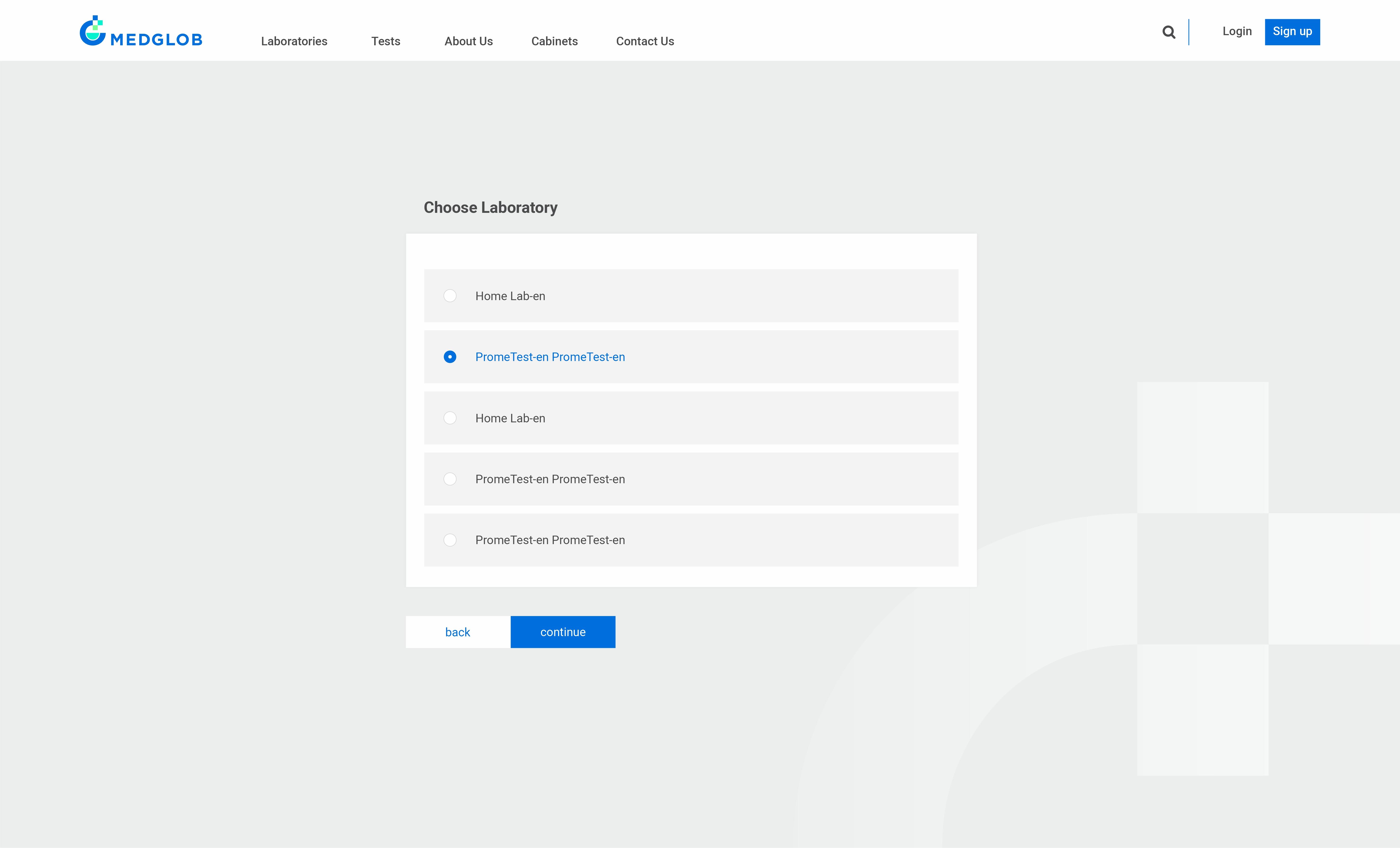Click the selected PromeTest-en radio button
The image size is (1400, 848).
pos(450,357)
